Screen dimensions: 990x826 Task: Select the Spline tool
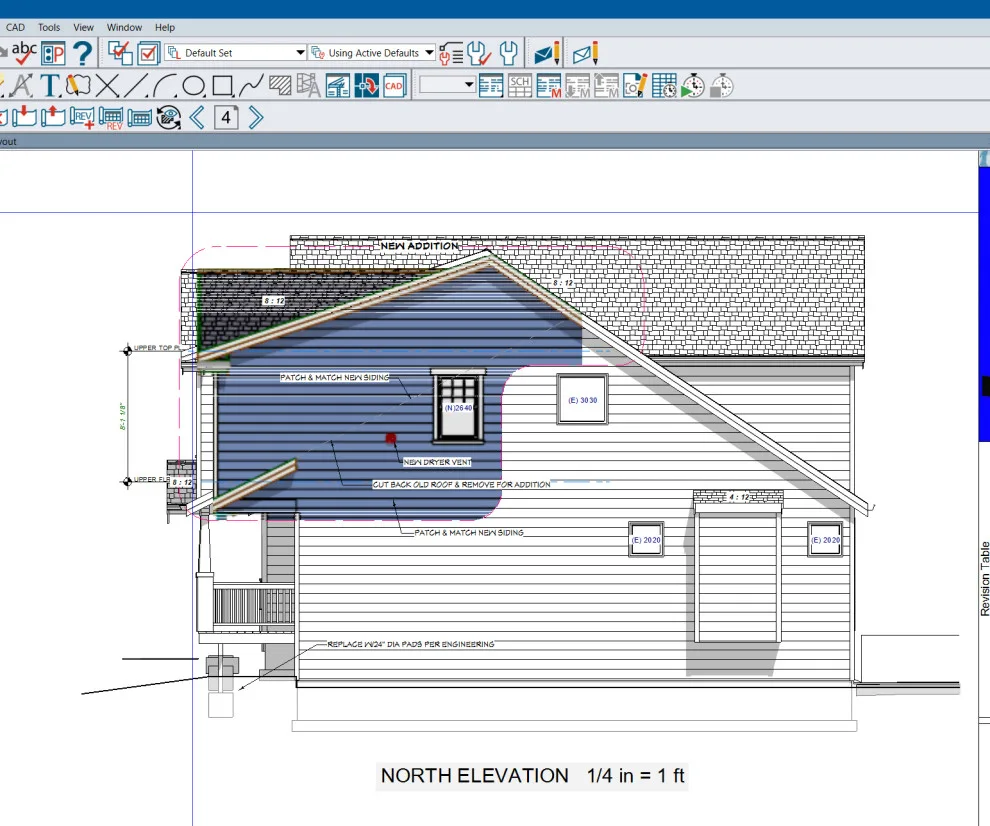point(251,86)
